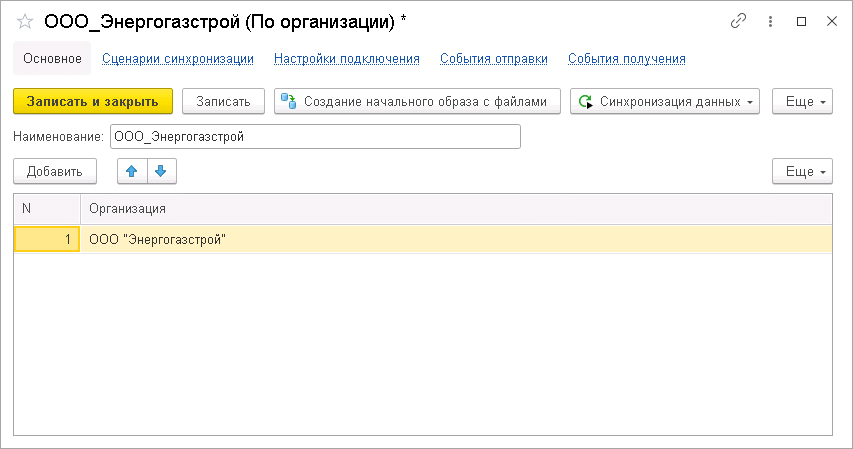Start Создание начального образа с файлами
The image size is (853, 449).
(417, 101)
